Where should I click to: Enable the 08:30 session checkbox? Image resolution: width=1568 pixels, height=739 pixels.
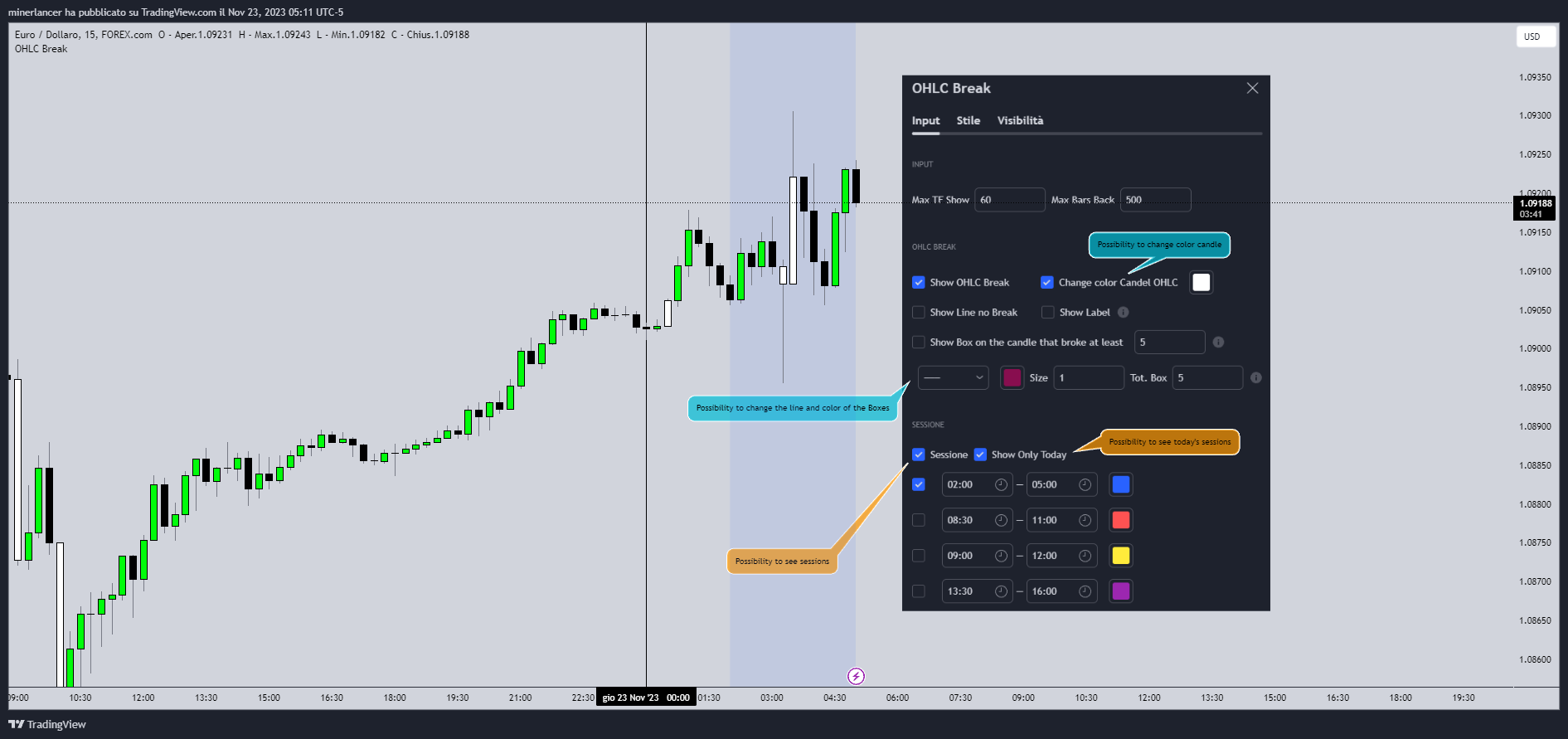[918, 520]
